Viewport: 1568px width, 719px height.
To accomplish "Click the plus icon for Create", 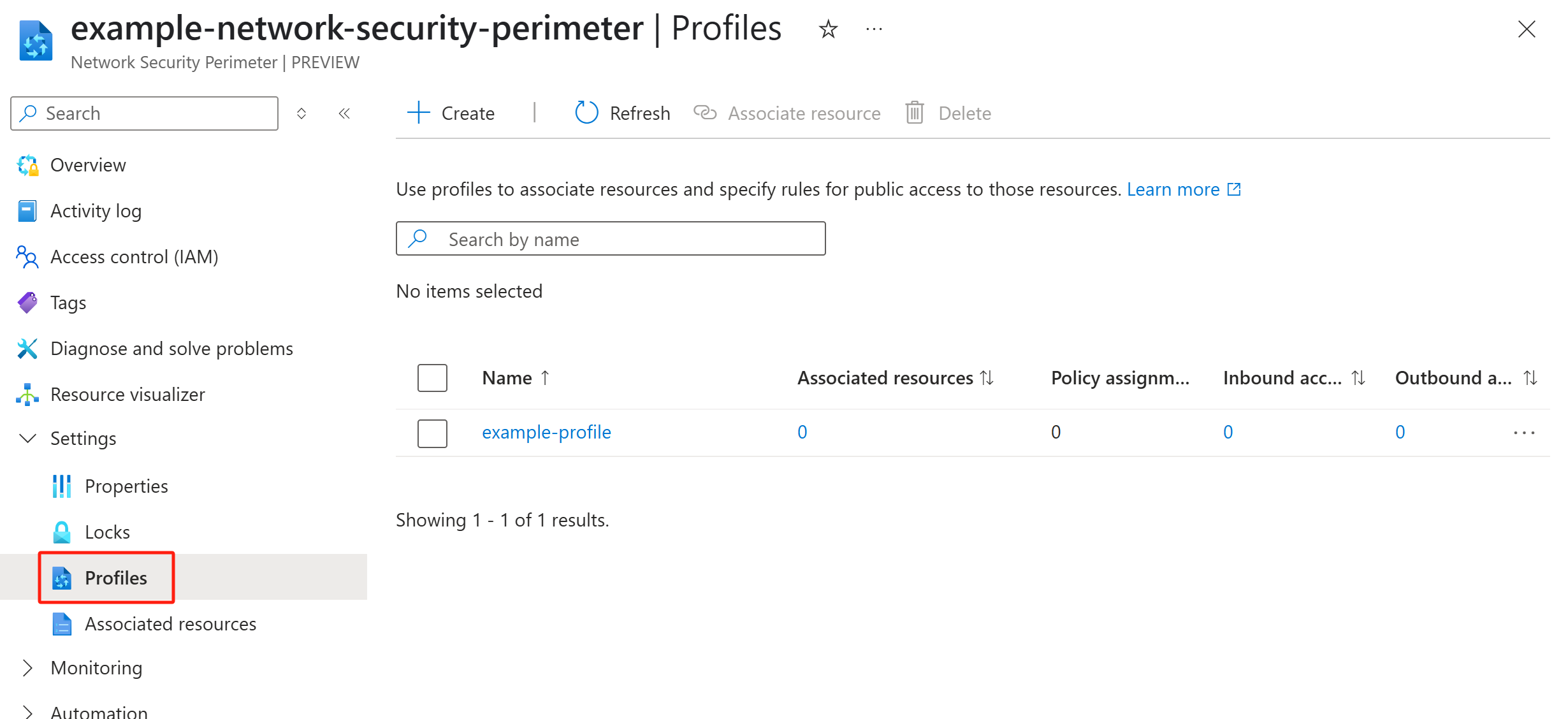I will 419,113.
